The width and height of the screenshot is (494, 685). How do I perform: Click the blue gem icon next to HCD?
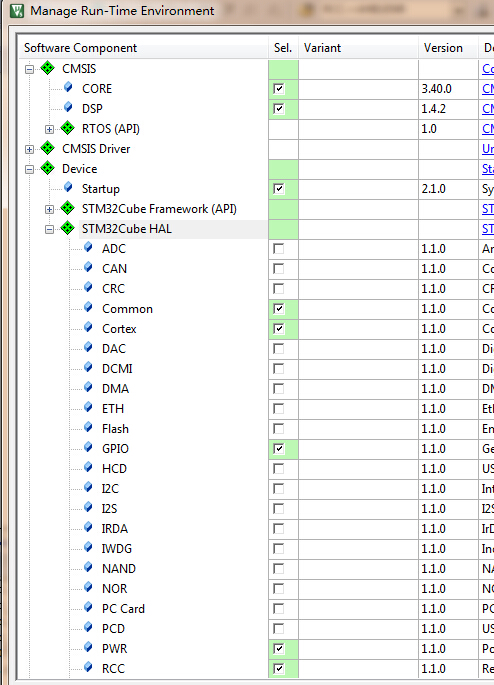pyautogui.click(x=88, y=468)
